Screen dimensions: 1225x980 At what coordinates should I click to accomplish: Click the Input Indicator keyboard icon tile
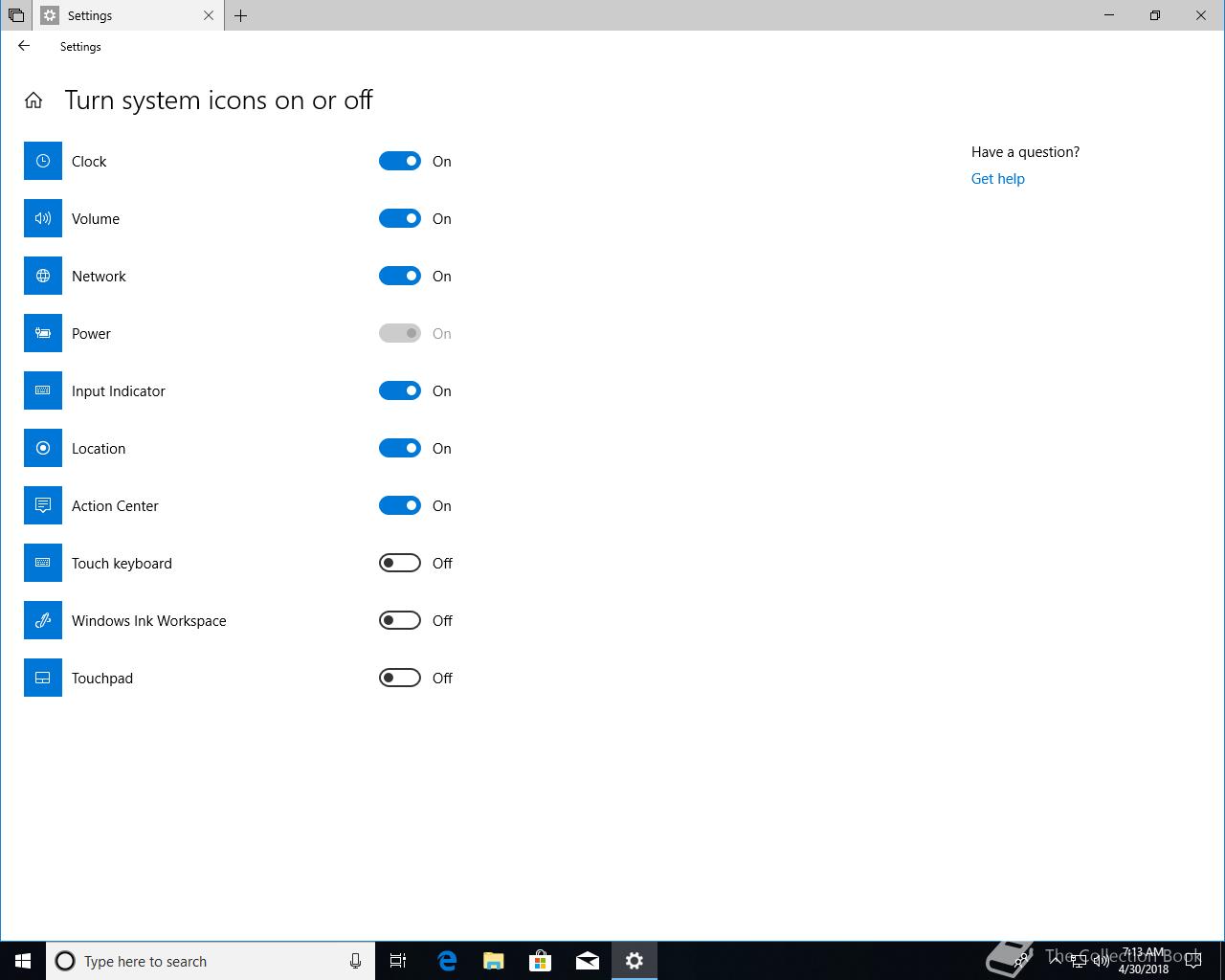43,390
